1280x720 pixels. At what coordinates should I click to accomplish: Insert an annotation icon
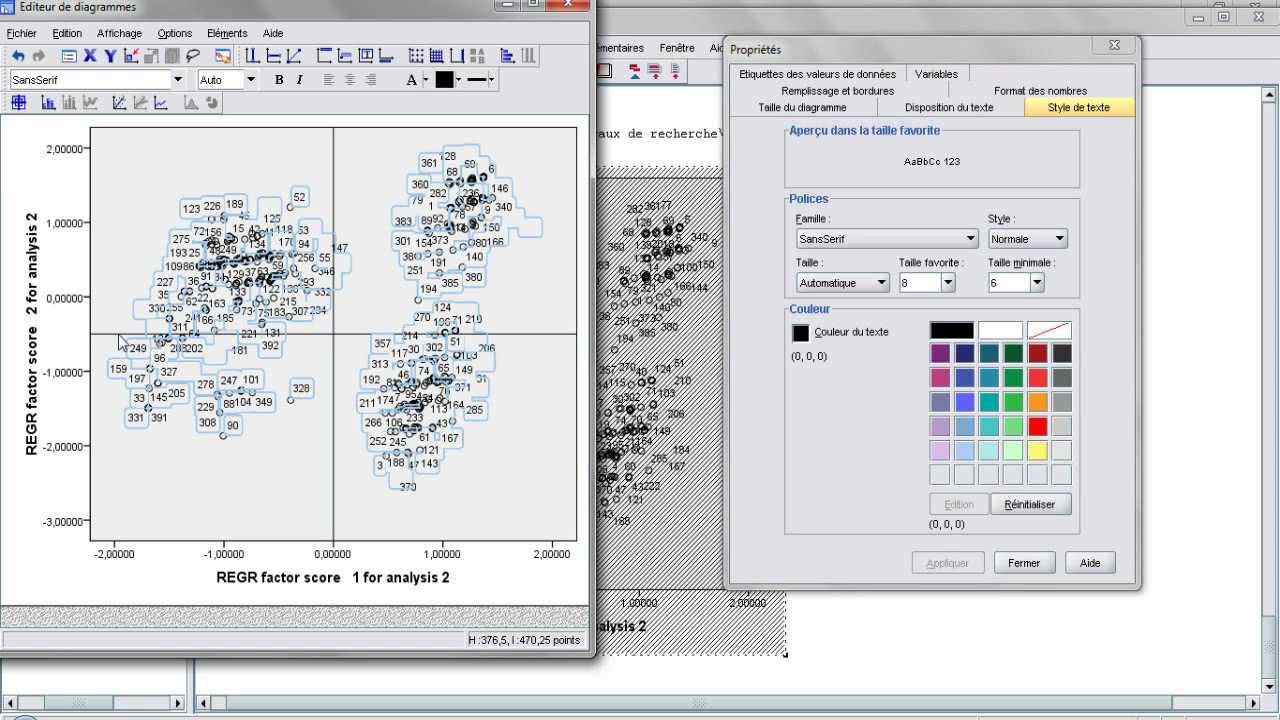tap(345, 56)
